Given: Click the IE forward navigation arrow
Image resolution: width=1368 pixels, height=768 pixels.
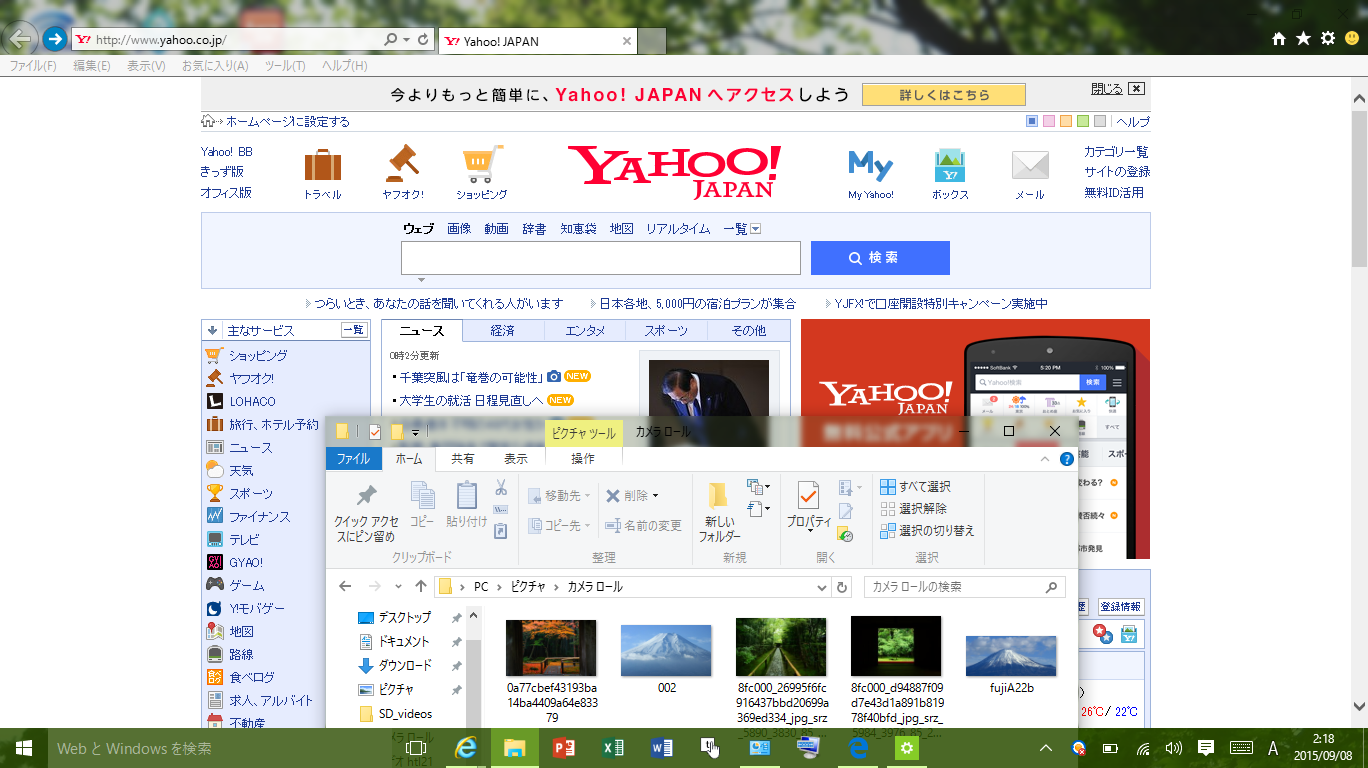Looking at the screenshot, I should [x=55, y=39].
